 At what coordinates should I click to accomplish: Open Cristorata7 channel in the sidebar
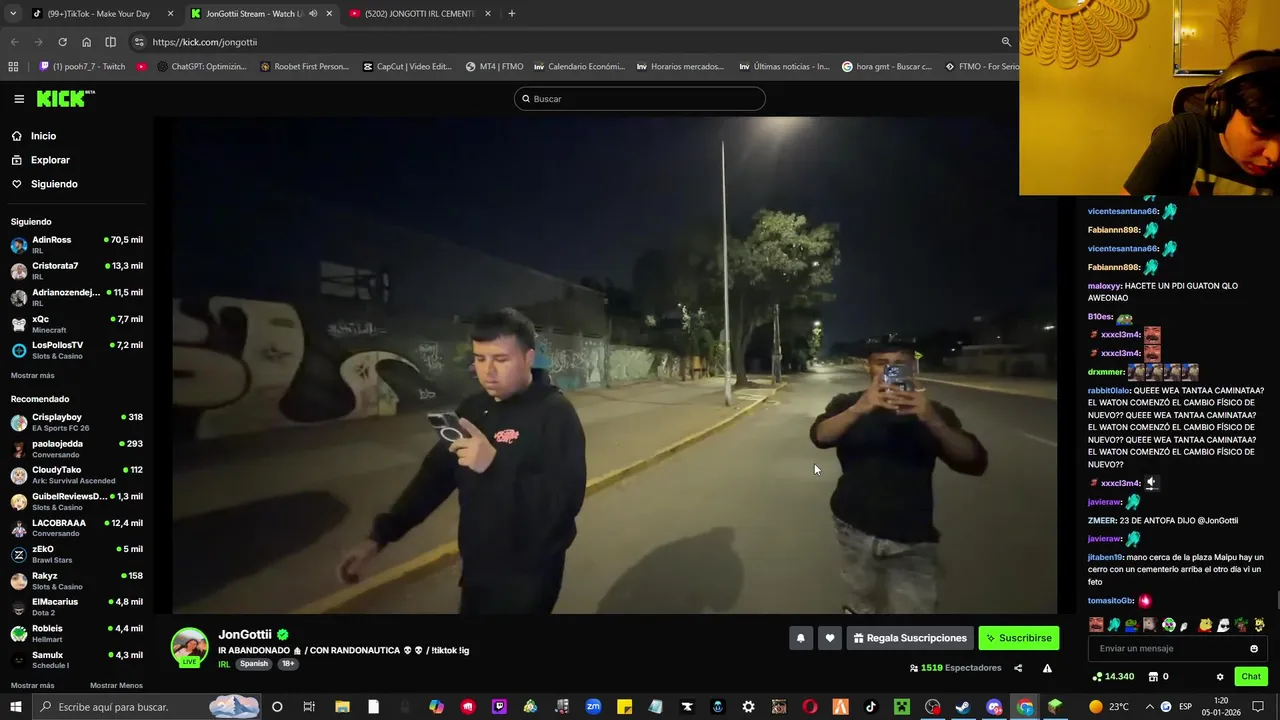tap(76, 271)
